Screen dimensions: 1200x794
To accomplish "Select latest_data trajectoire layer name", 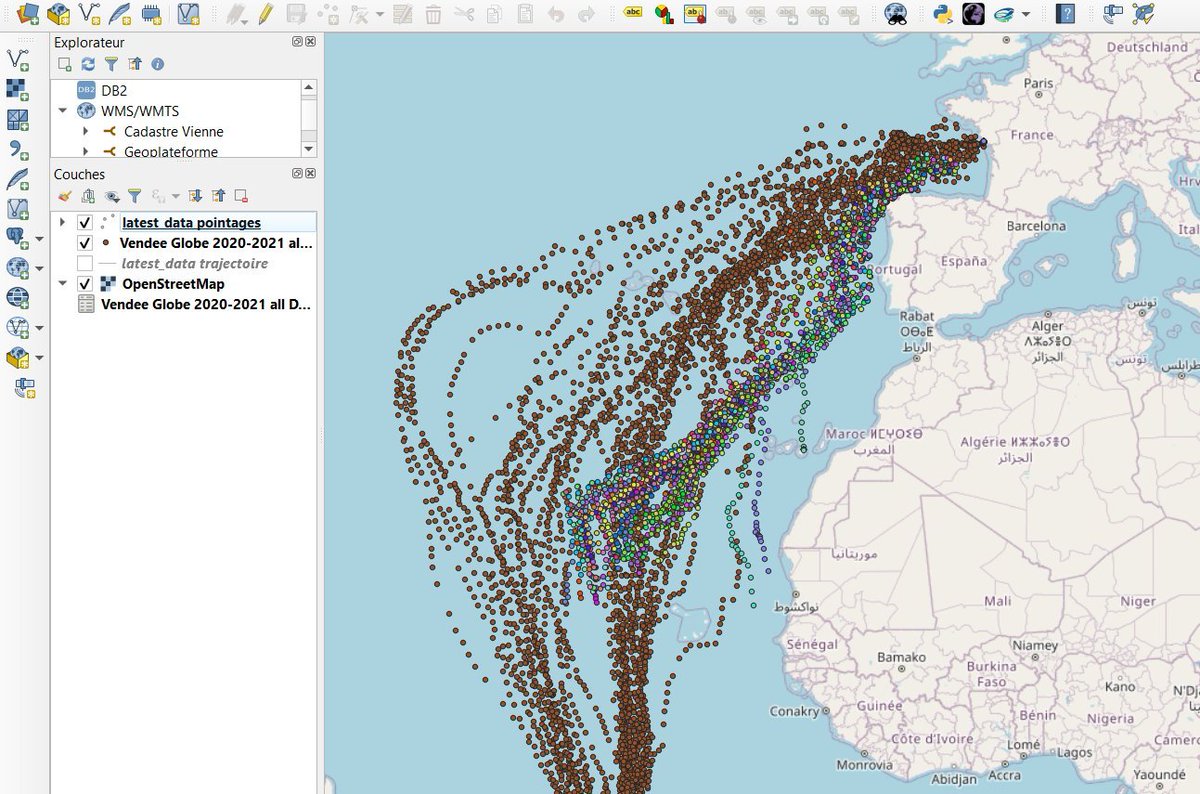I will click(x=194, y=264).
